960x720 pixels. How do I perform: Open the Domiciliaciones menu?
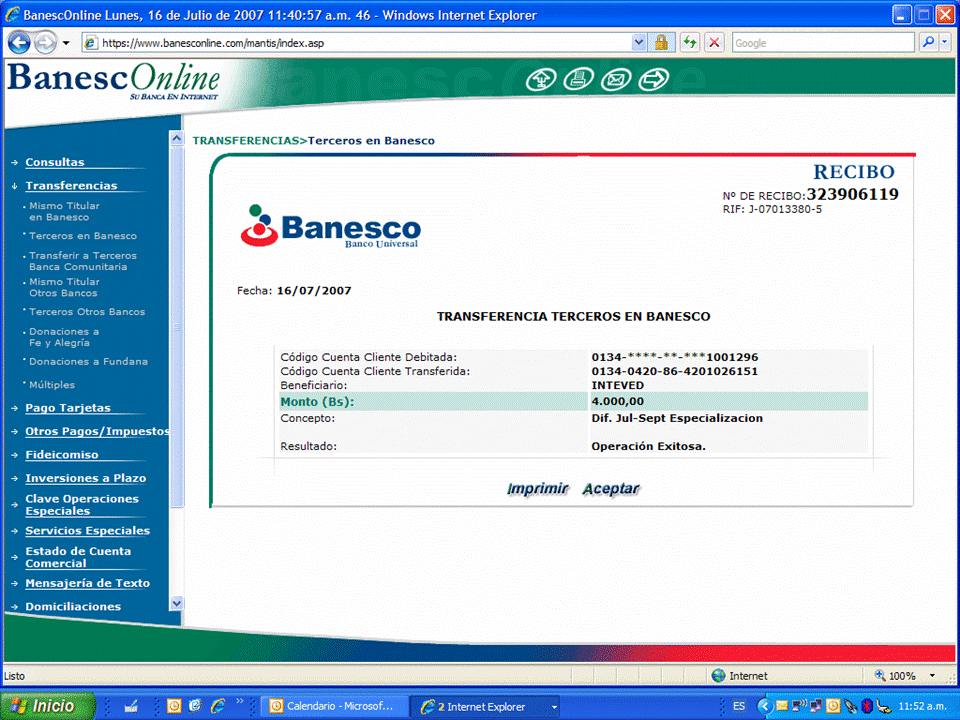pos(73,607)
